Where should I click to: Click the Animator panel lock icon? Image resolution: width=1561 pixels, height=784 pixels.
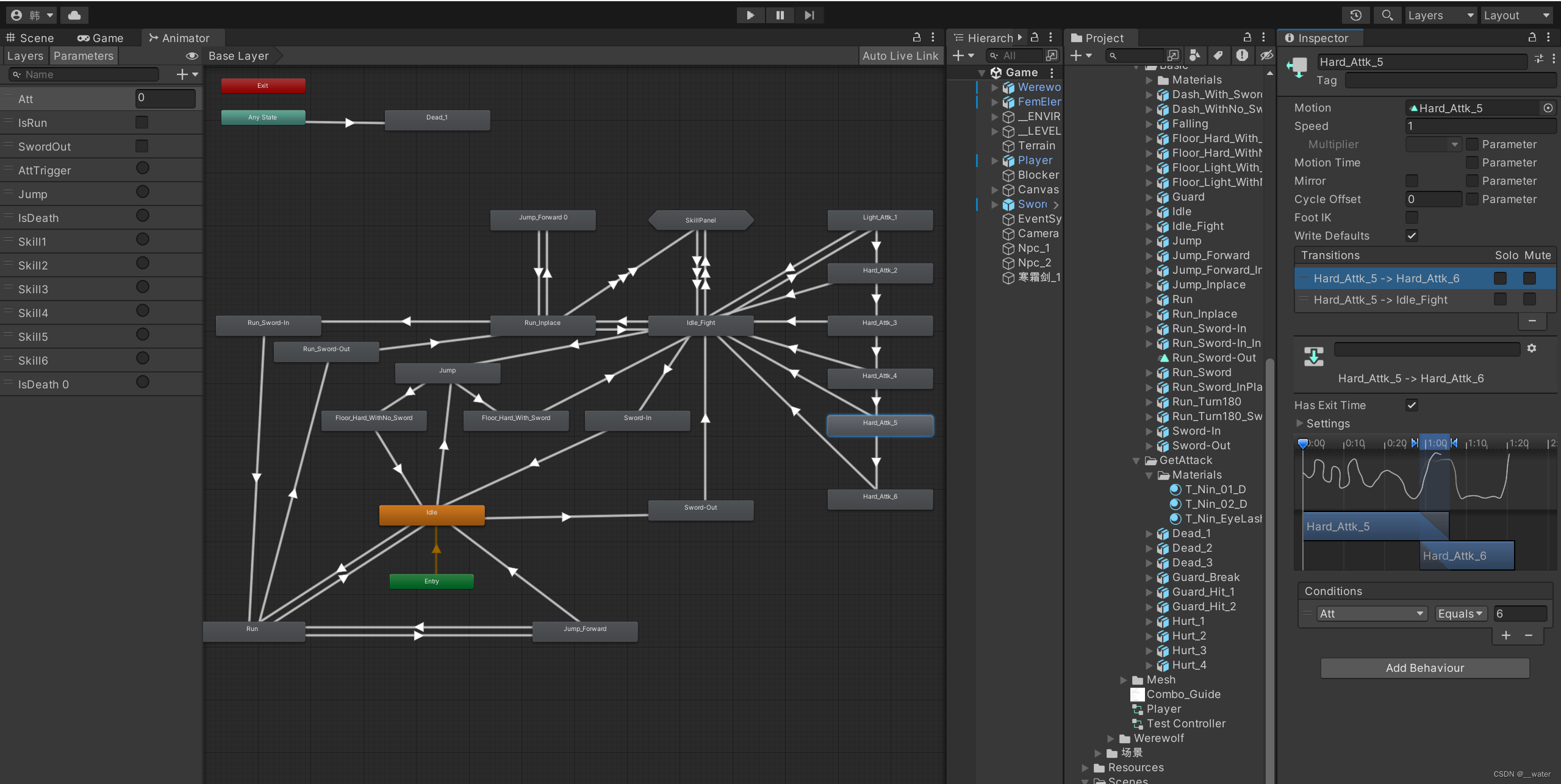(x=916, y=38)
